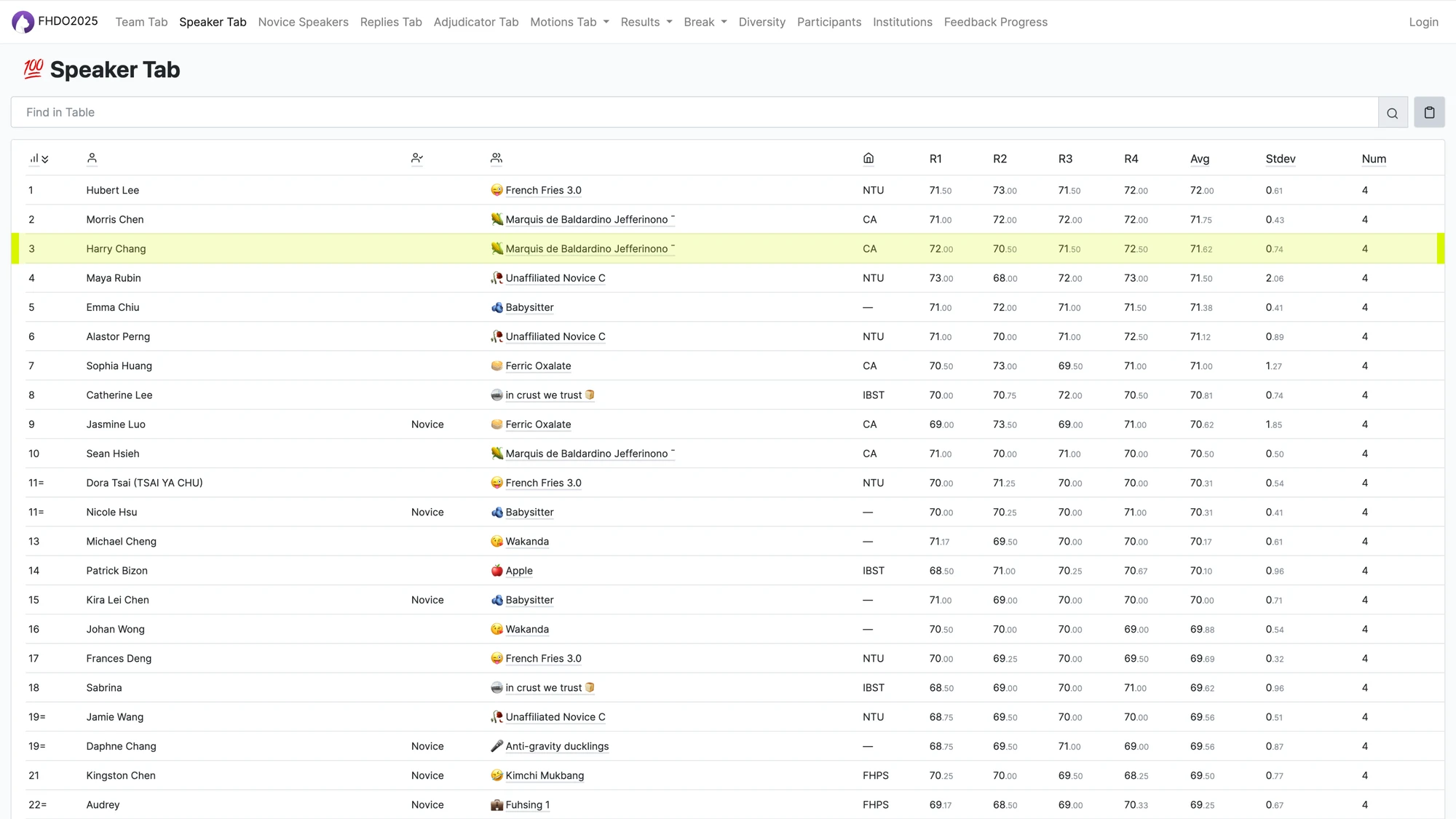Open the French Fries 3.0 team link in row 1
The image size is (1456, 819).
pyautogui.click(x=543, y=191)
